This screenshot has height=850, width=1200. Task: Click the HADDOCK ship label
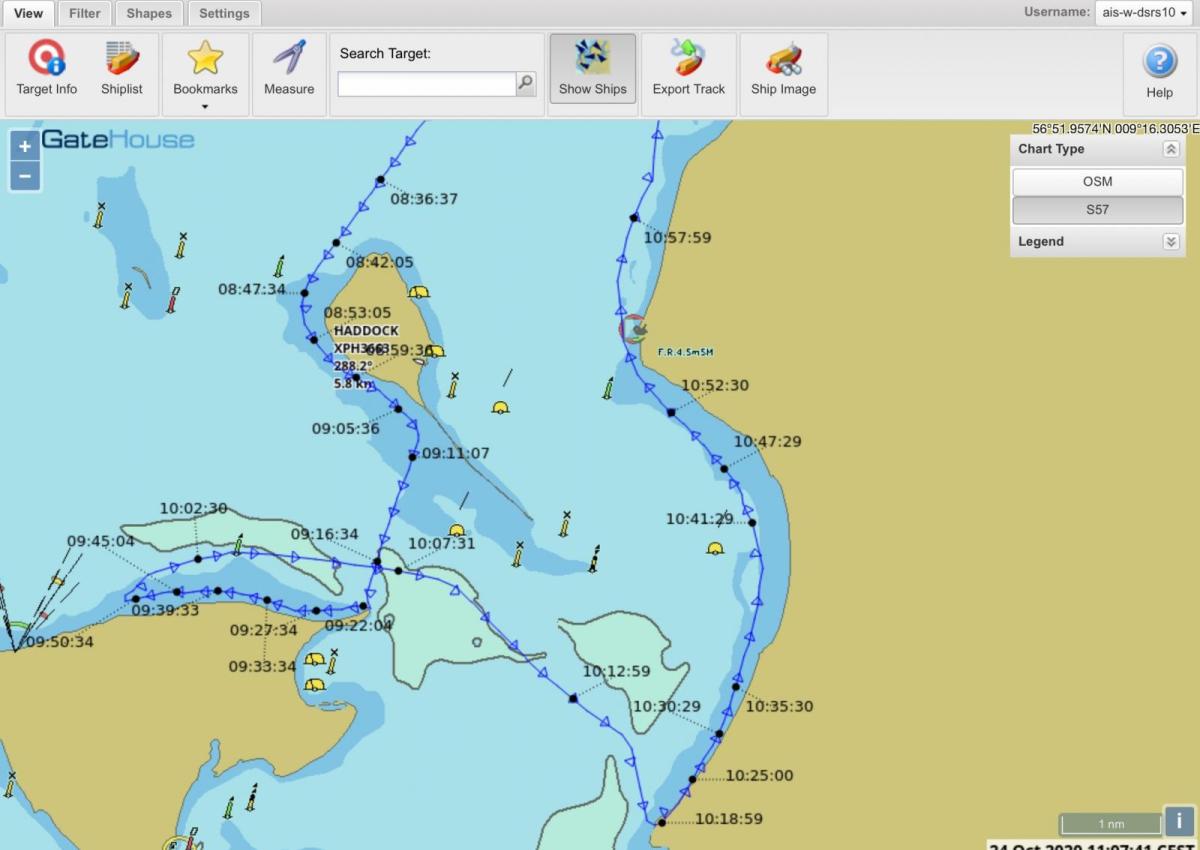click(x=366, y=330)
